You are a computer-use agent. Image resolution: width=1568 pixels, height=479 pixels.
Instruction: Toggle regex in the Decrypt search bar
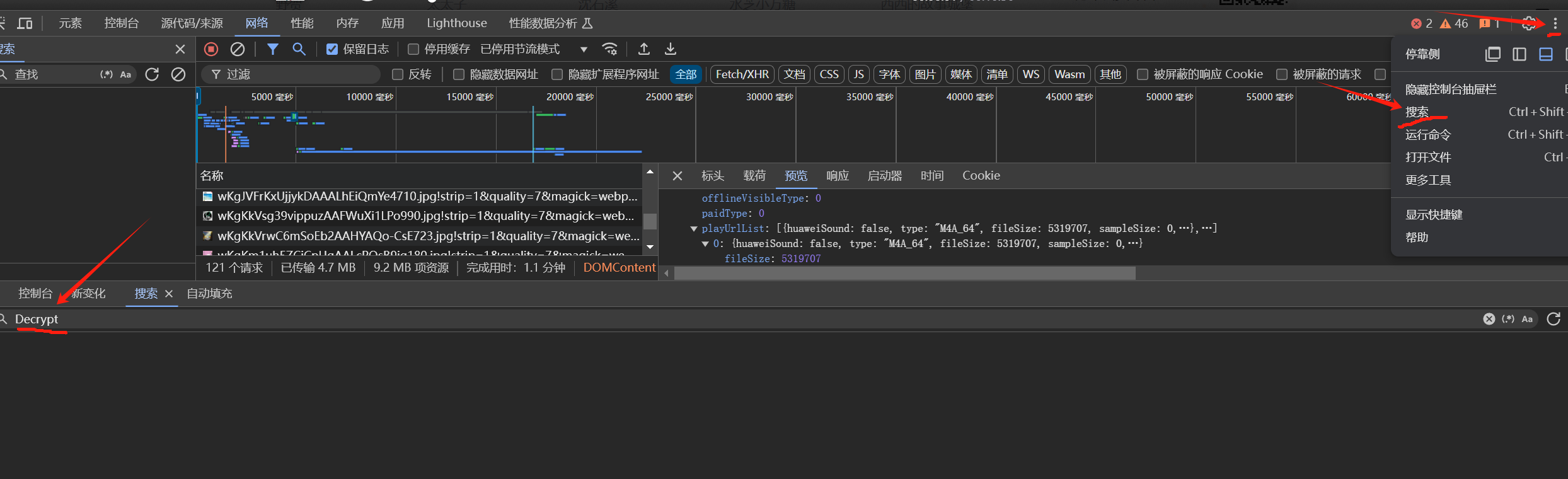pos(1507,319)
